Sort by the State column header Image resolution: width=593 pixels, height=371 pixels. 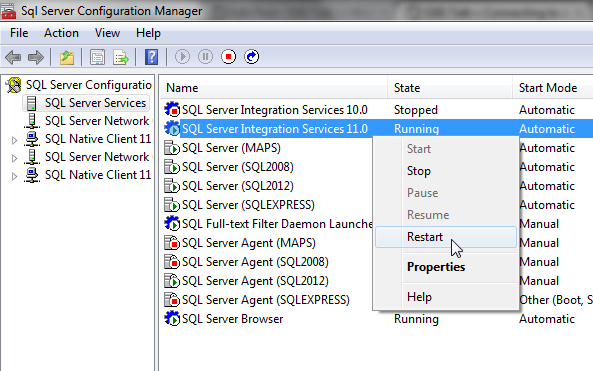450,88
